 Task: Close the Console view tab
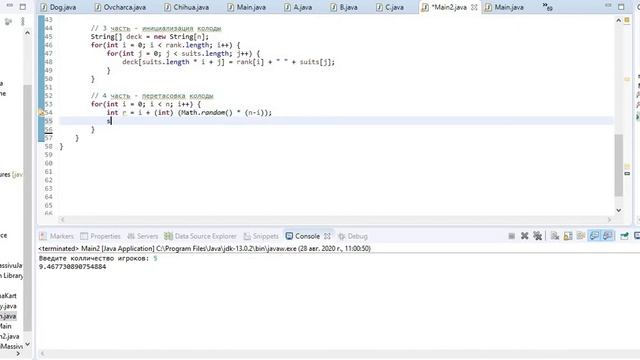coord(327,236)
